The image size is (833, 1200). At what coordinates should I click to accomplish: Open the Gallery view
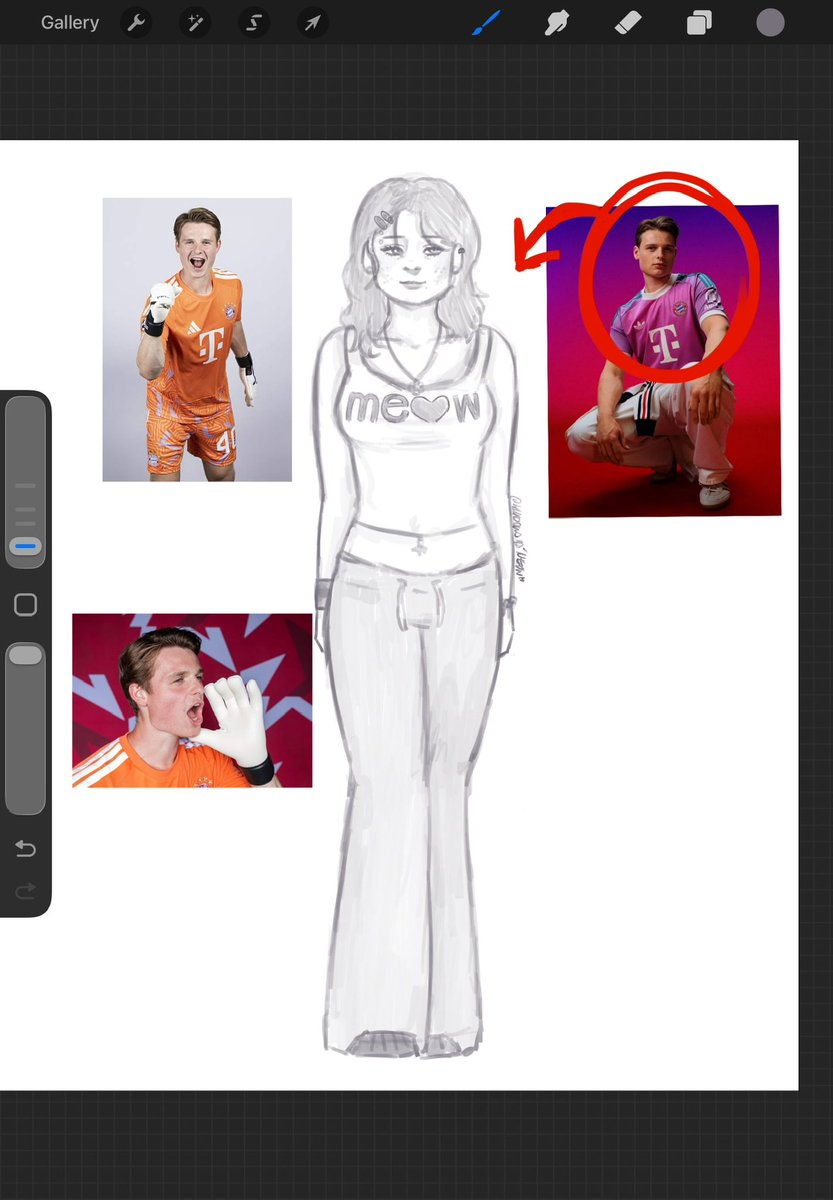70,22
